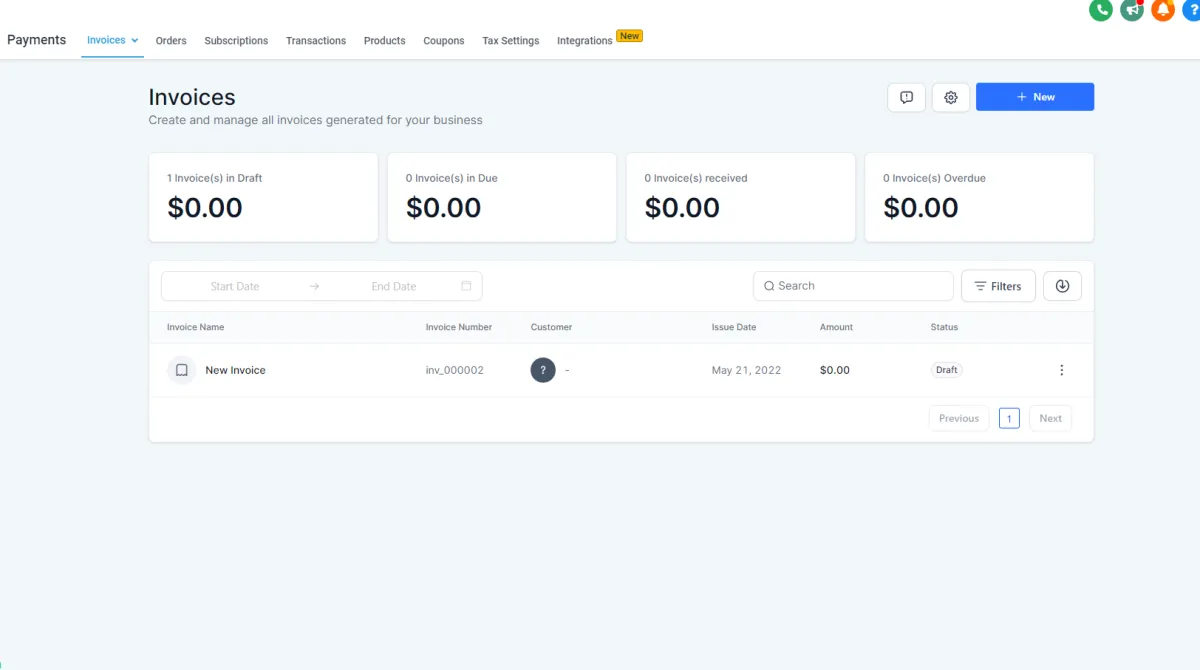
Task: Click the customer question mark avatar
Action: pyautogui.click(x=543, y=370)
